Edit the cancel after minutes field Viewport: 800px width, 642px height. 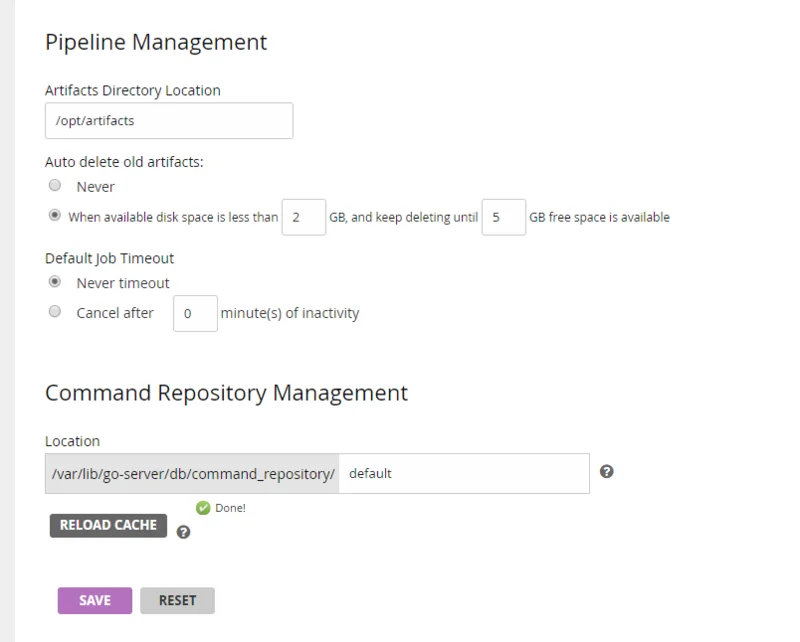pyautogui.click(x=195, y=313)
